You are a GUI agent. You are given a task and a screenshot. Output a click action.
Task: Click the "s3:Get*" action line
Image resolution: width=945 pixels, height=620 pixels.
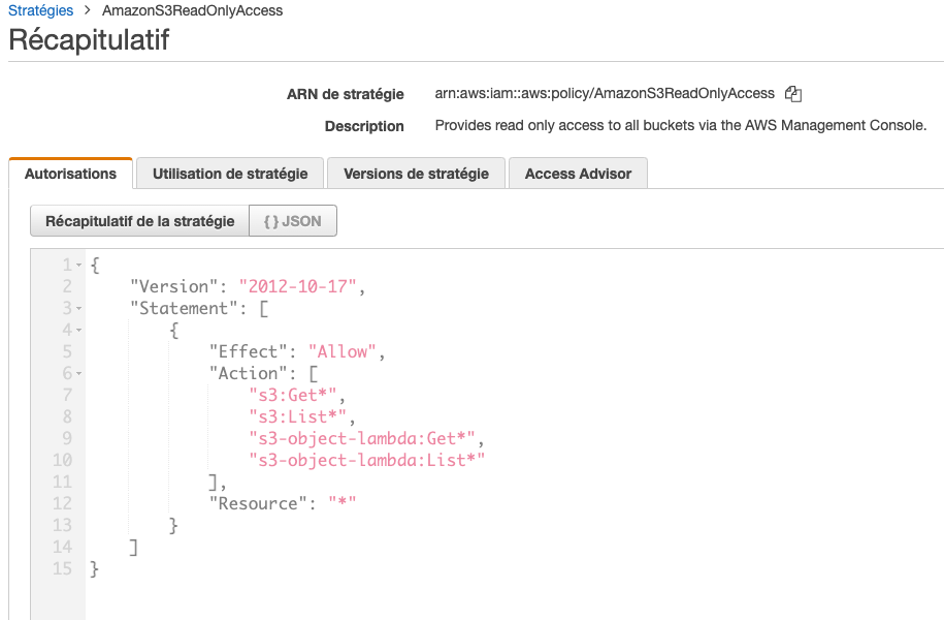coord(293,395)
